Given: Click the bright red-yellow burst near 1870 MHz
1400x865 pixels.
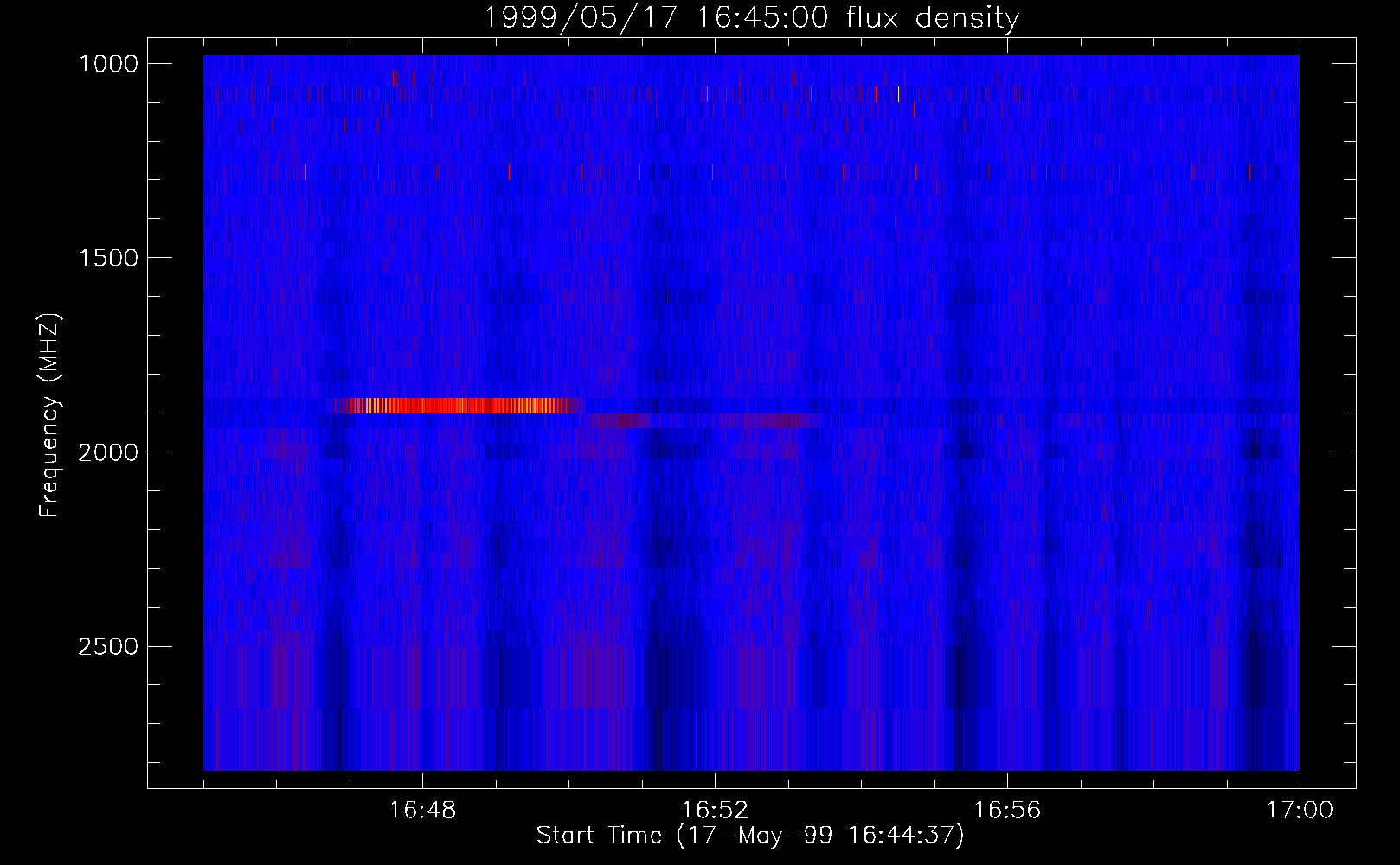Looking at the screenshot, I should (456, 406).
